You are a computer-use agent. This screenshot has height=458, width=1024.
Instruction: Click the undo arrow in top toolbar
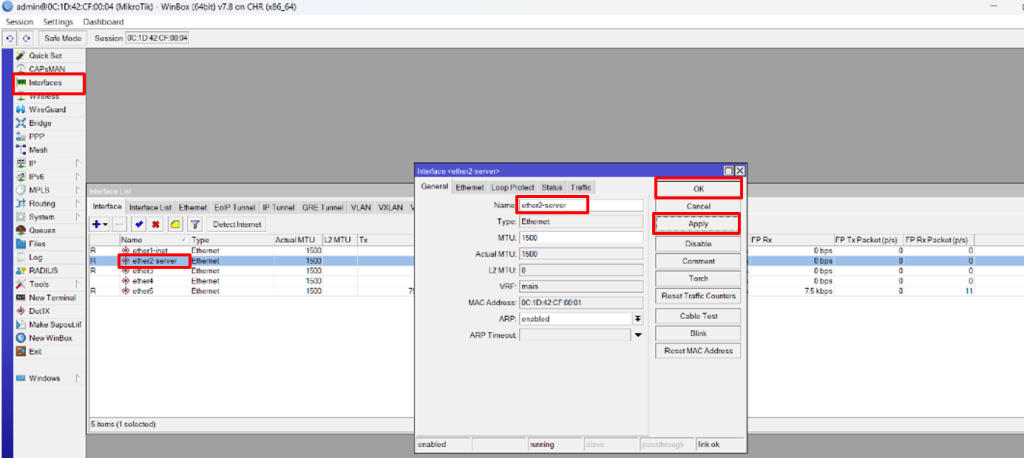click(x=10, y=38)
